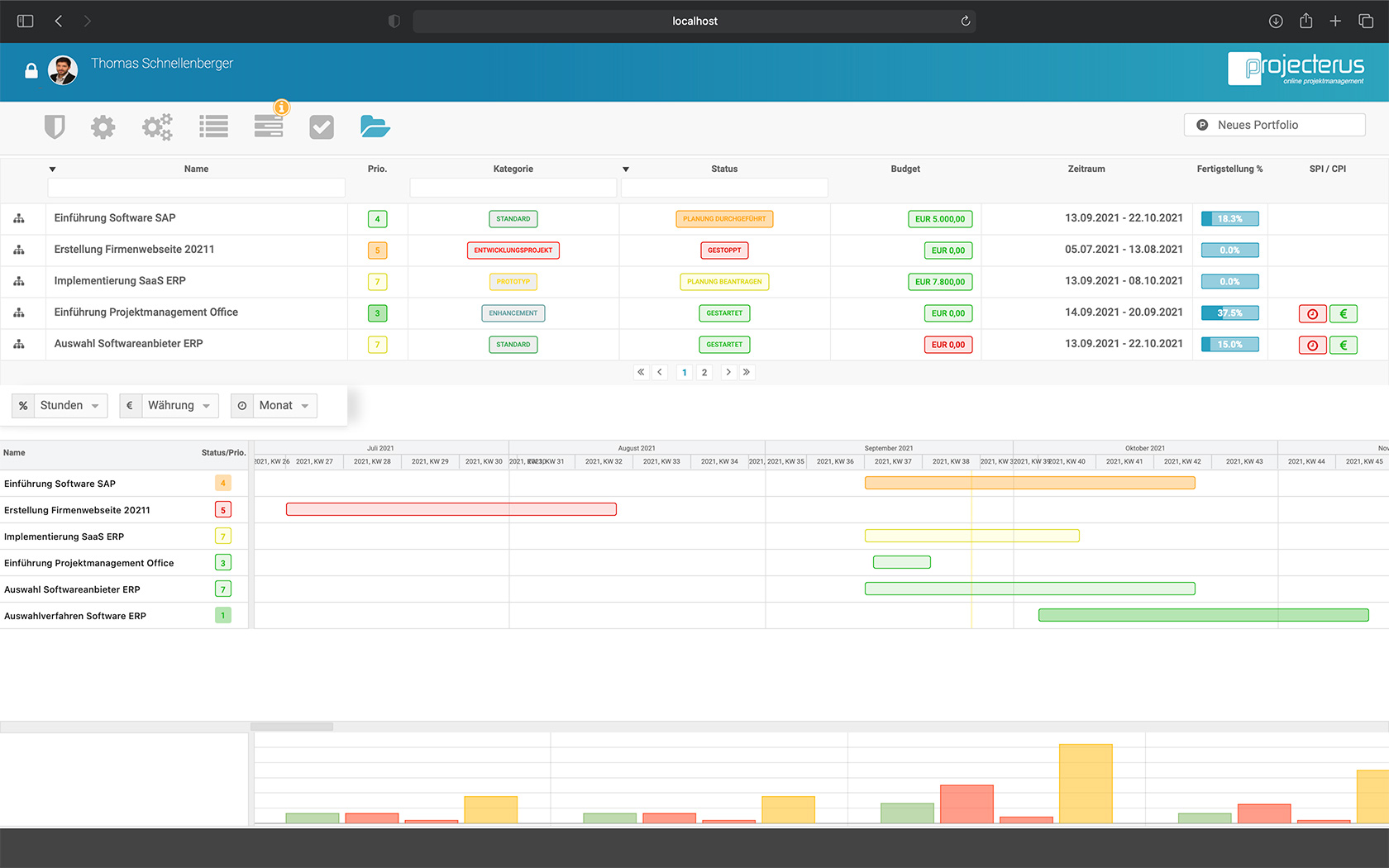The image size is (1389, 868).
Task: Click hierarchy icon for Einführung Software SAP
Action: [19, 219]
